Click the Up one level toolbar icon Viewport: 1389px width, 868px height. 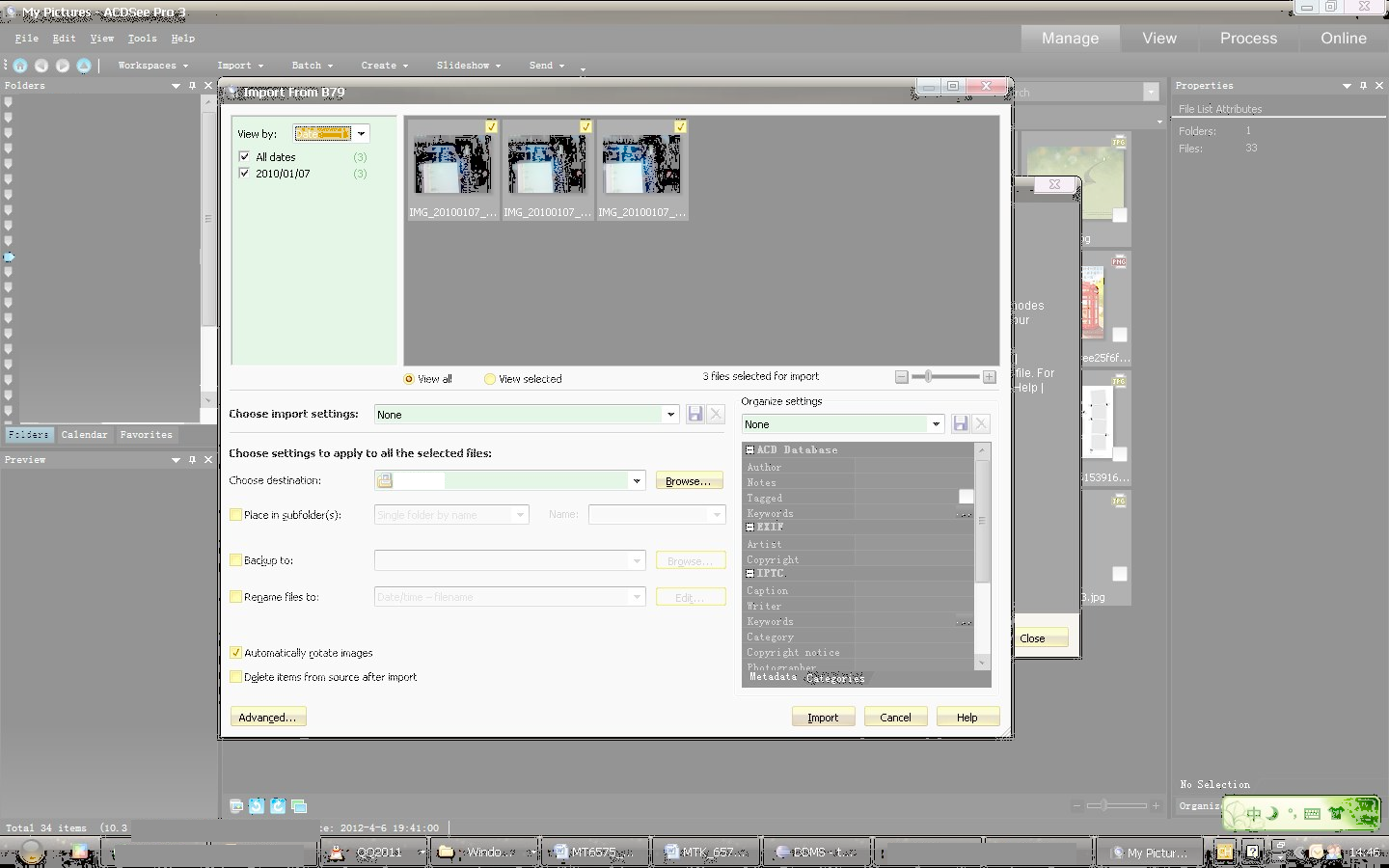click(x=84, y=66)
